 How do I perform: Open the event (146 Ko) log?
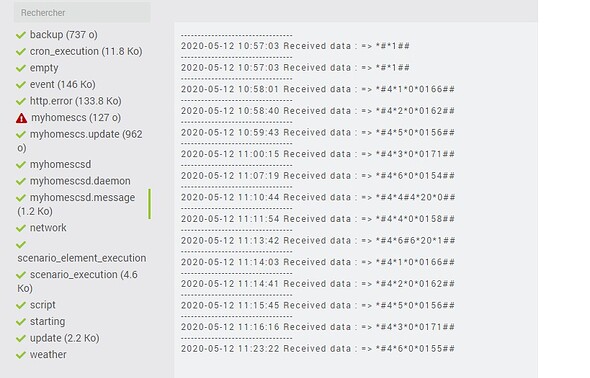click(62, 84)
